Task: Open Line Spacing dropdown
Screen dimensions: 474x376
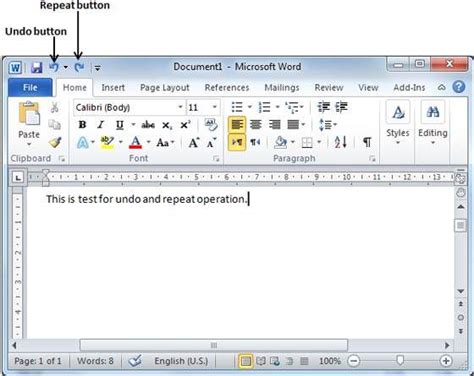Action: click(328, 125)
